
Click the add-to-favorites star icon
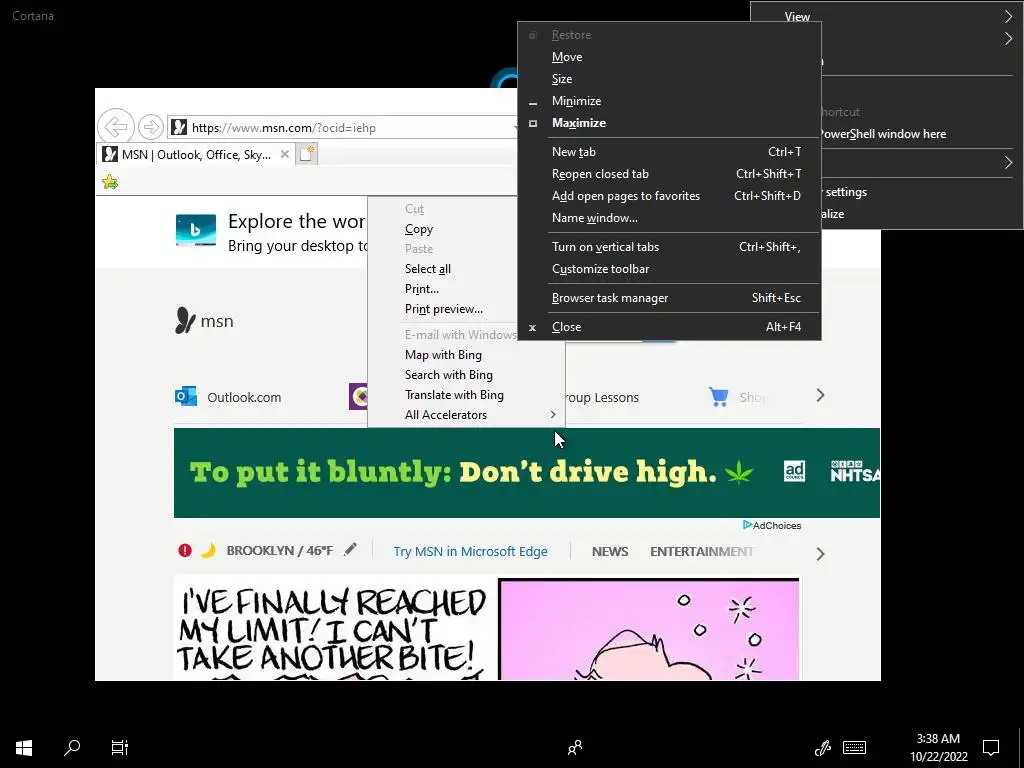pyautogui.click(x=110, y=182)
